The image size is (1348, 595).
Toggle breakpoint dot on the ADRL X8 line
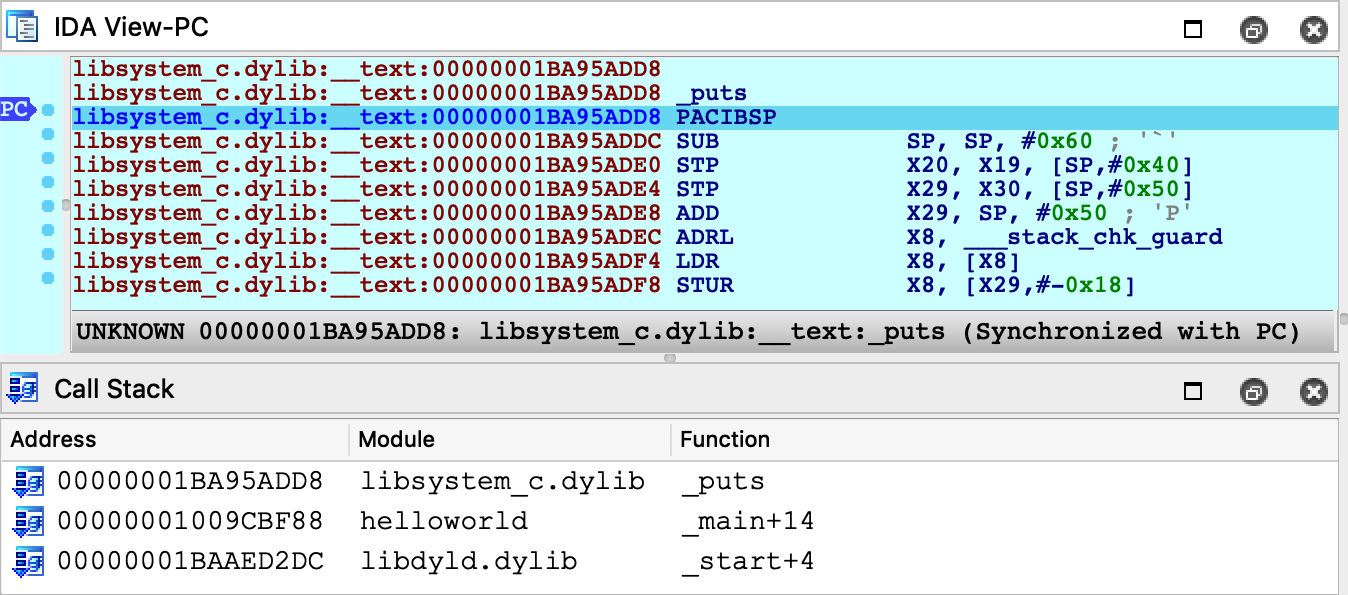click(47, 230)
